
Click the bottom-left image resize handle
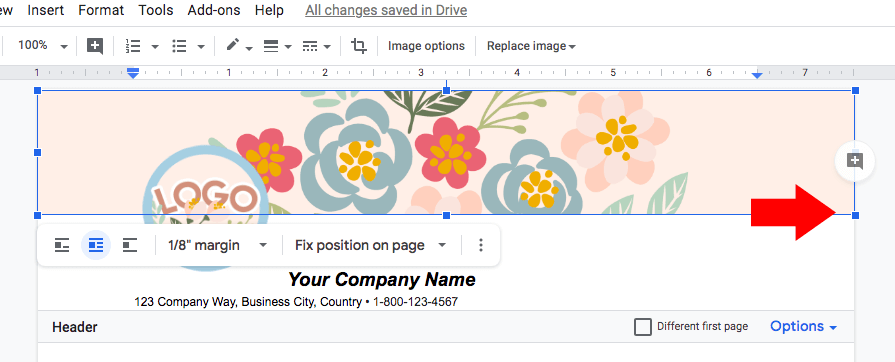(38, 215)
